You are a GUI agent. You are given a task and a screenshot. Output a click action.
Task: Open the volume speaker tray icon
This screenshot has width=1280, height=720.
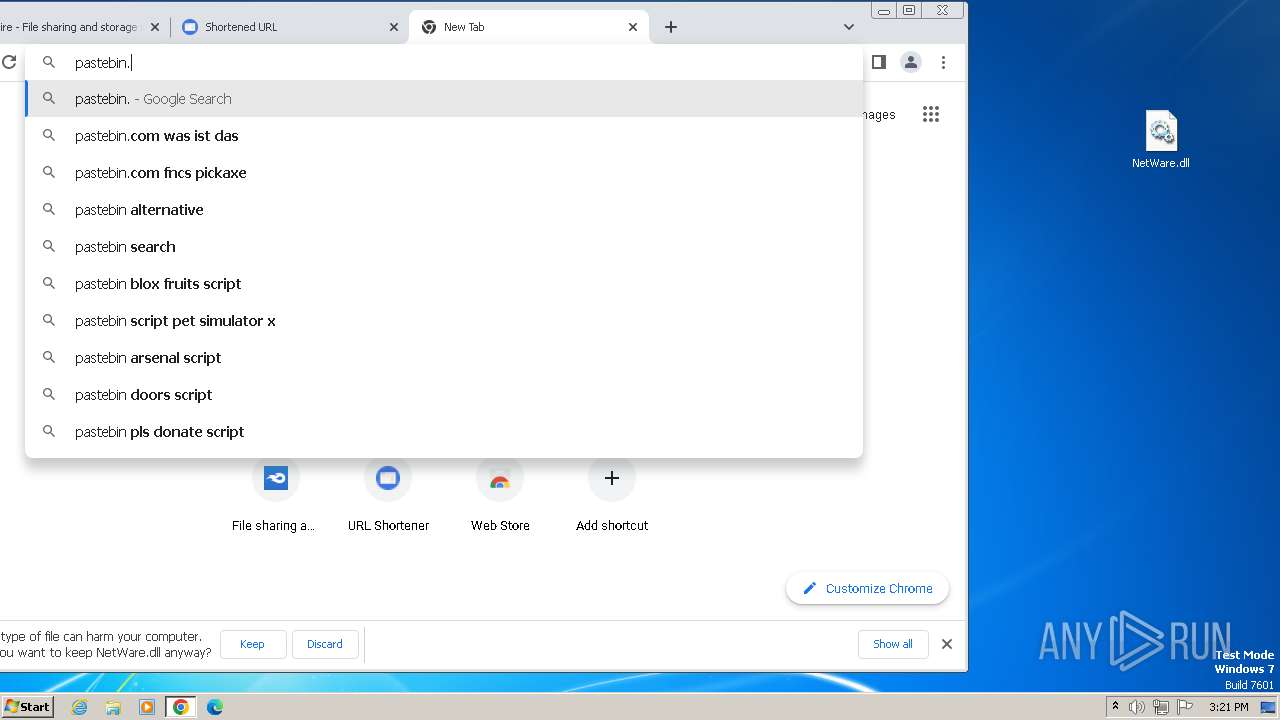point(1137,707)
